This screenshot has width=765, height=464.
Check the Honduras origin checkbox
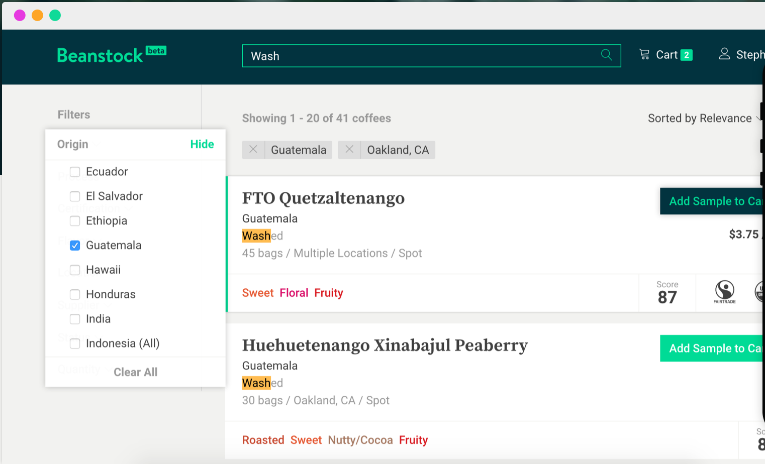coord(75,294)
